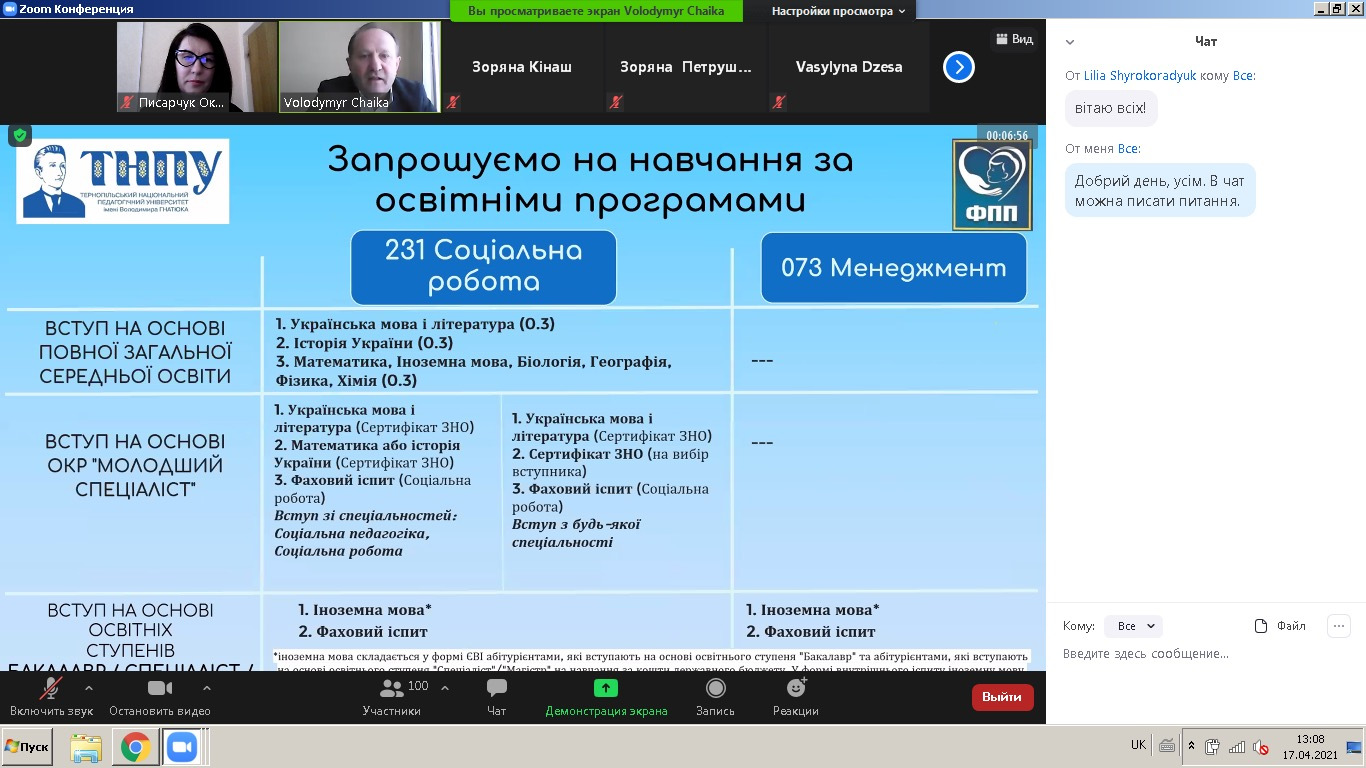The image size is (1366, 768).
Task: Open the Участники participants panel
Action: [391, 696]
